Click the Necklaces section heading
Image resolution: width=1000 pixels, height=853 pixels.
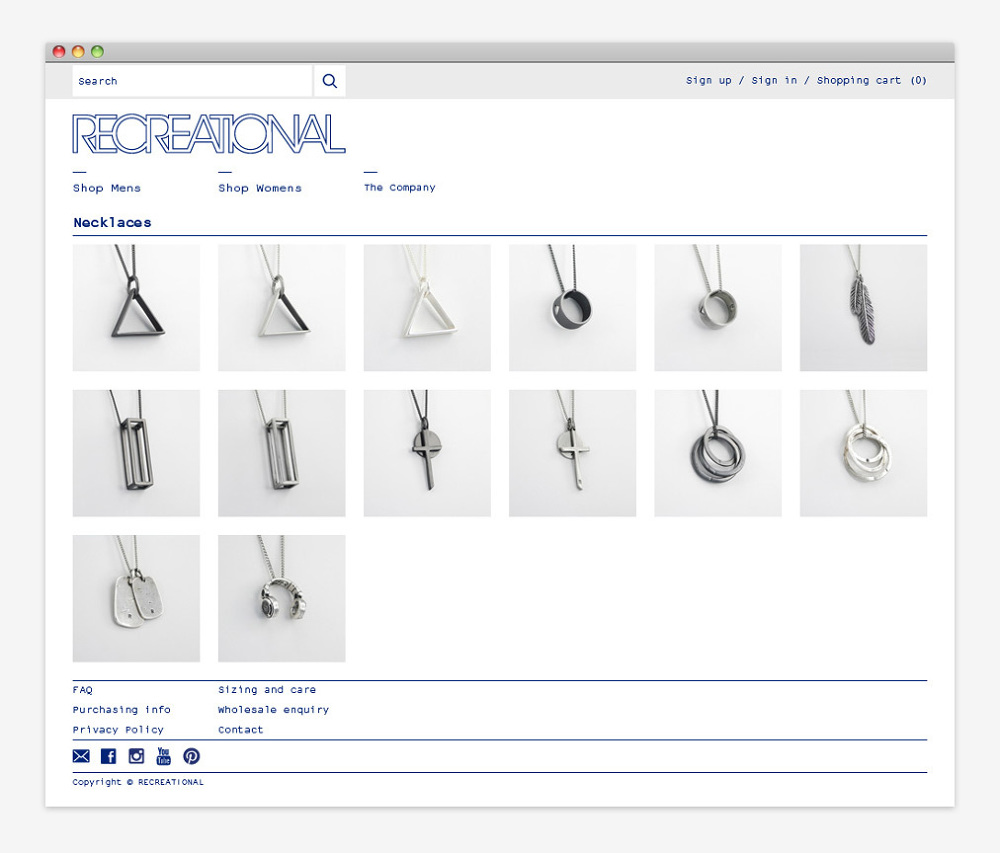[x=112, y=222]
